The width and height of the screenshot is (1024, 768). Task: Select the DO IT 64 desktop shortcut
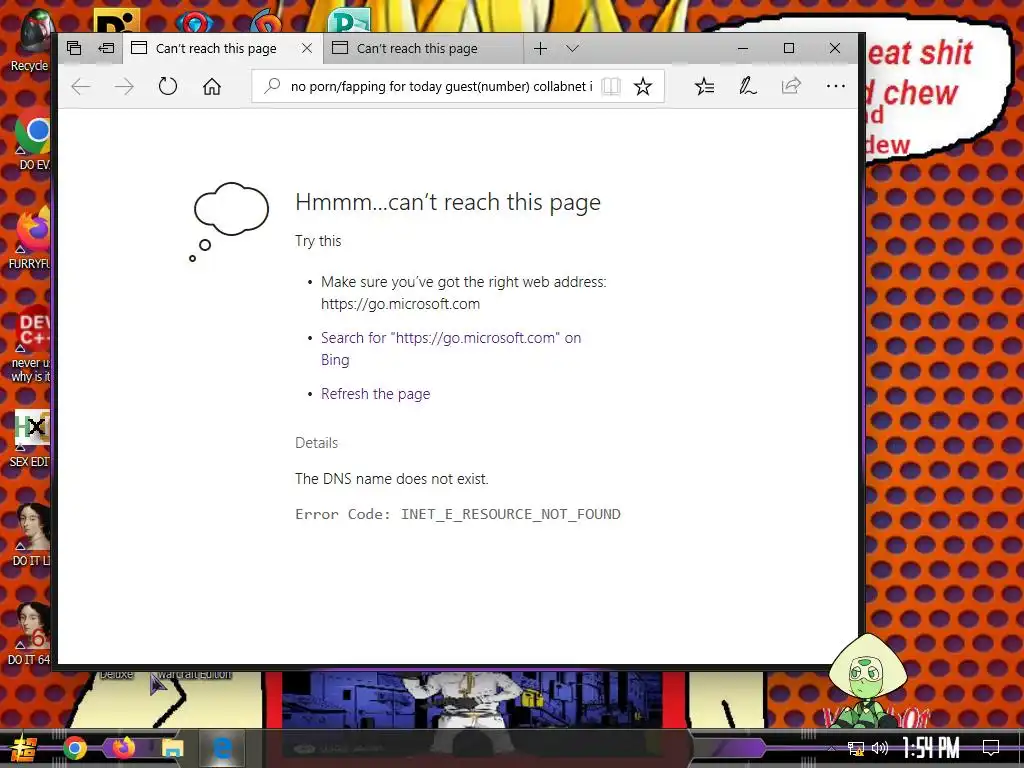point(29,633)
